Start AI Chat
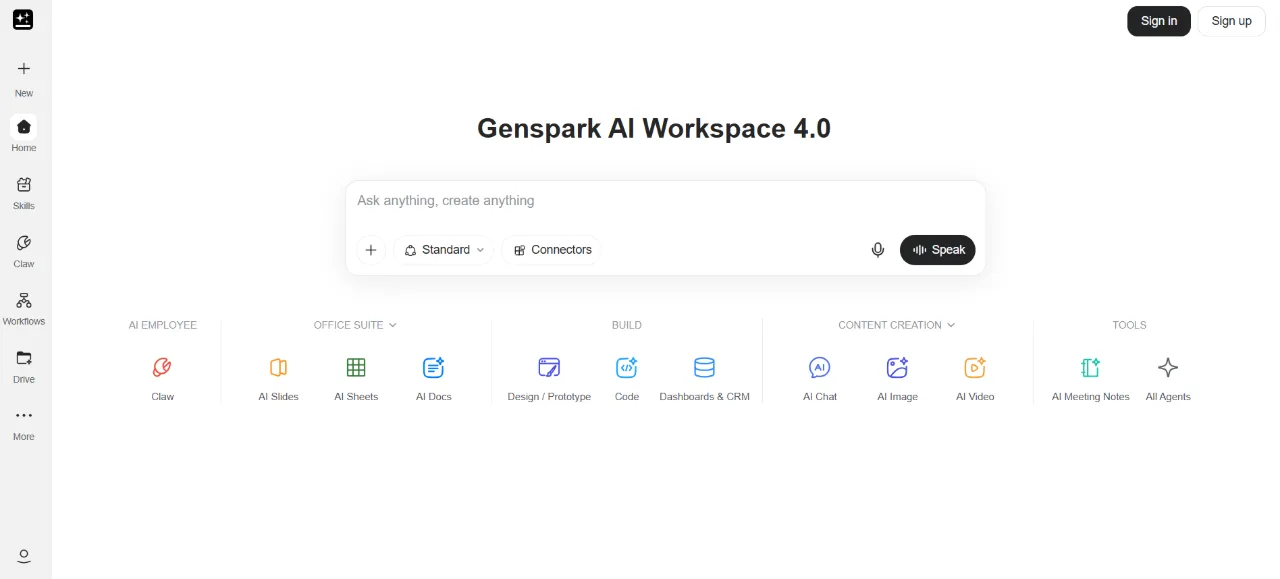 pos(820,378)
